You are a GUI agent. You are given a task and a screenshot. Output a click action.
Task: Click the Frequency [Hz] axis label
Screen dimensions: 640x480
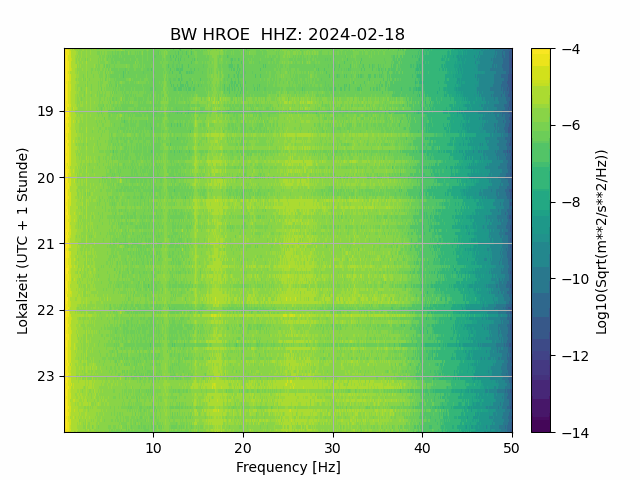[x=288, y=467]
